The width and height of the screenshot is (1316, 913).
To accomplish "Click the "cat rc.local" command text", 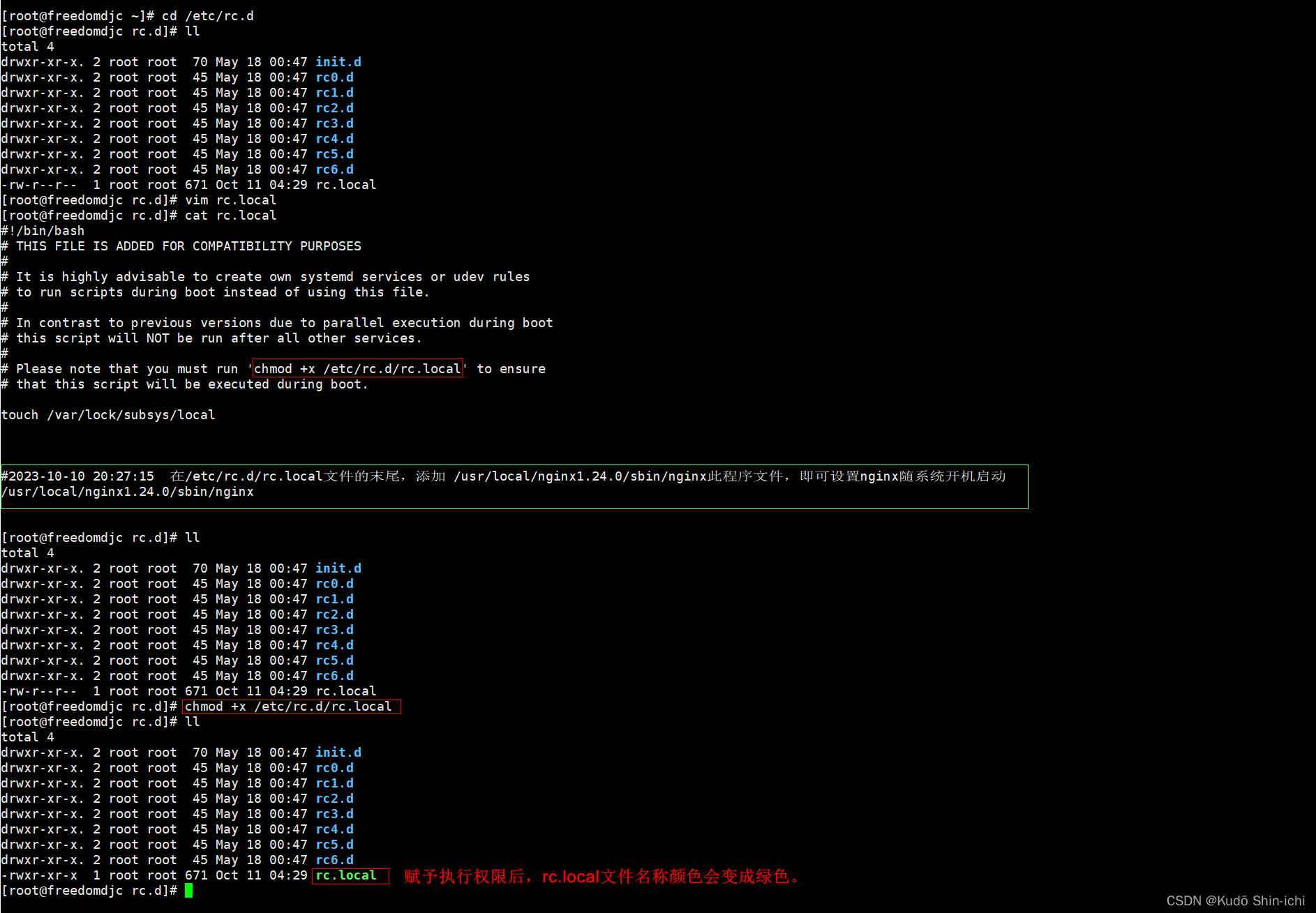I will point(231,216).
